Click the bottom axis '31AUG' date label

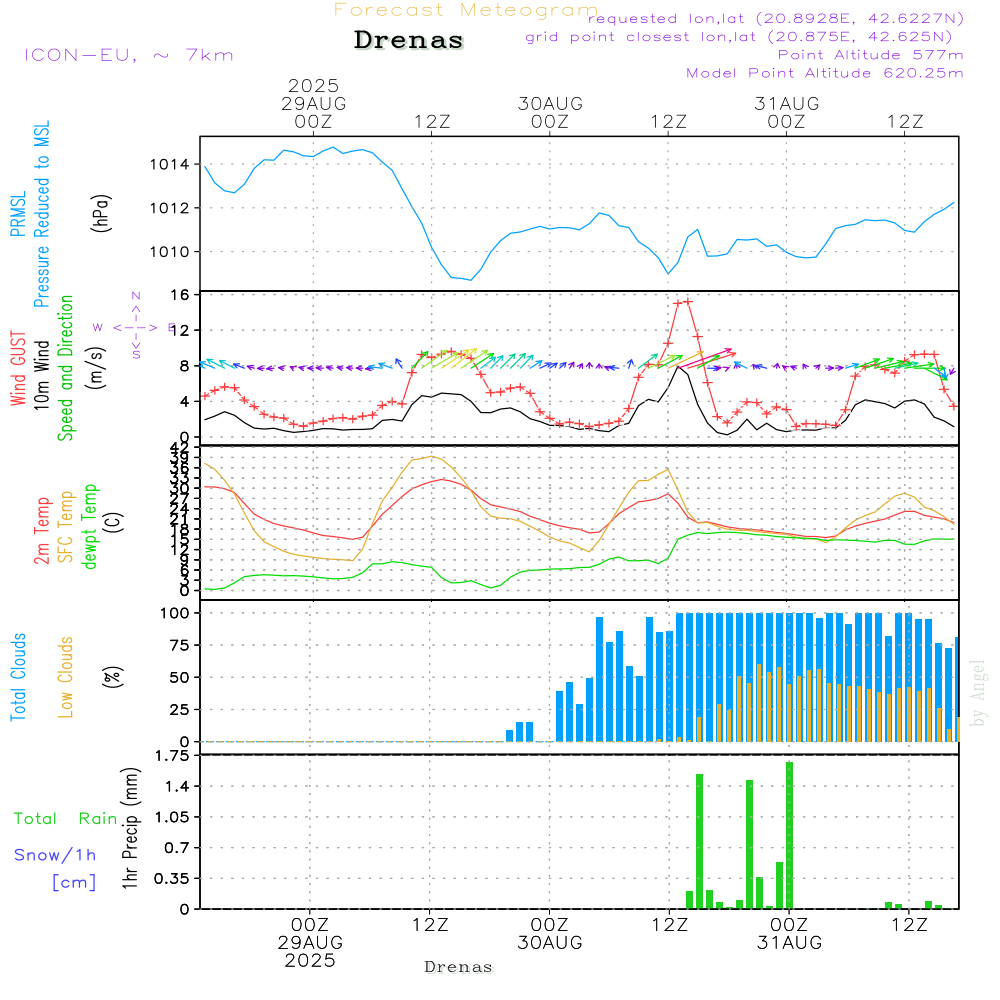point(789,943)
